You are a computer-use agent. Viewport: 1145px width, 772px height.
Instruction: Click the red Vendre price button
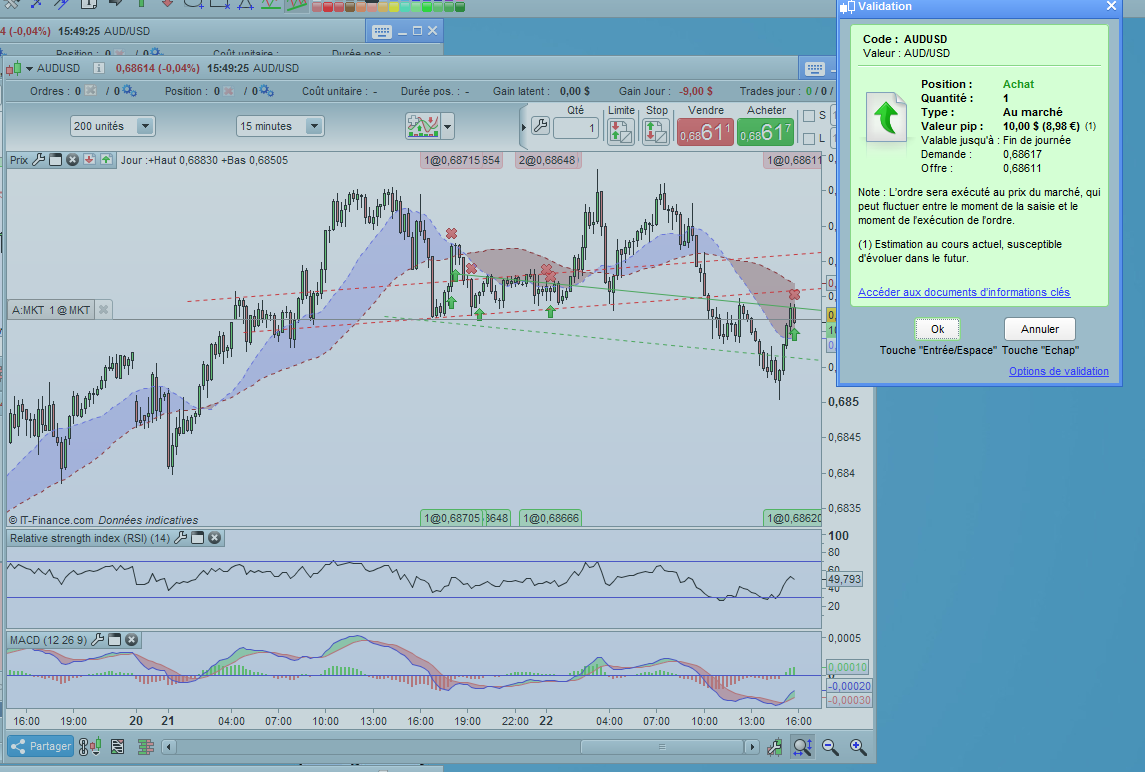point(705,131)
